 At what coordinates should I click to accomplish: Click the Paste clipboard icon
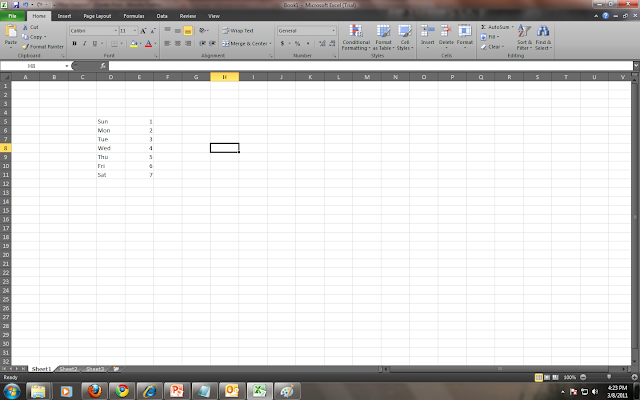(x=11, y=31)
